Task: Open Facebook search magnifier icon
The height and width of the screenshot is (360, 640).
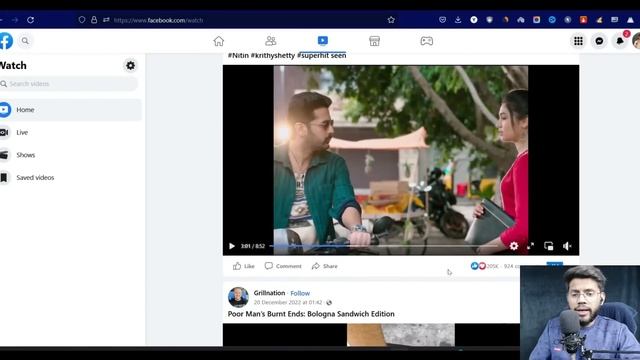Action: click(25, 41)
